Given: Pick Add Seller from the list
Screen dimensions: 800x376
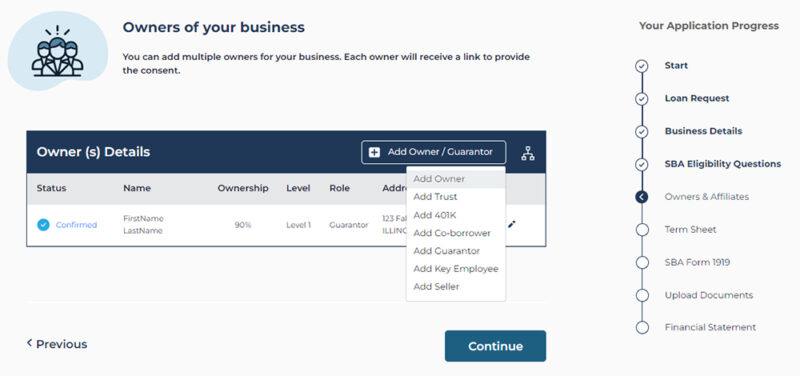Looking at the screenshot, I should pos(456,287).
